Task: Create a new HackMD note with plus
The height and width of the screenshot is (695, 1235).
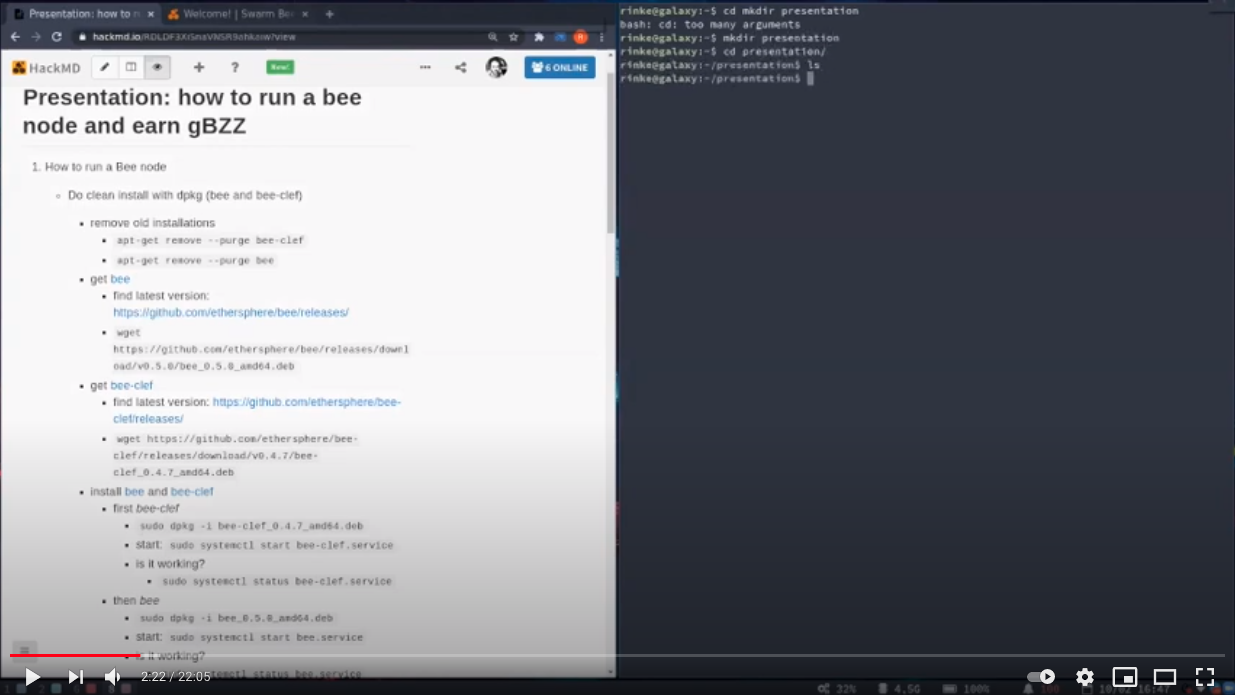Action: (199, 67)
